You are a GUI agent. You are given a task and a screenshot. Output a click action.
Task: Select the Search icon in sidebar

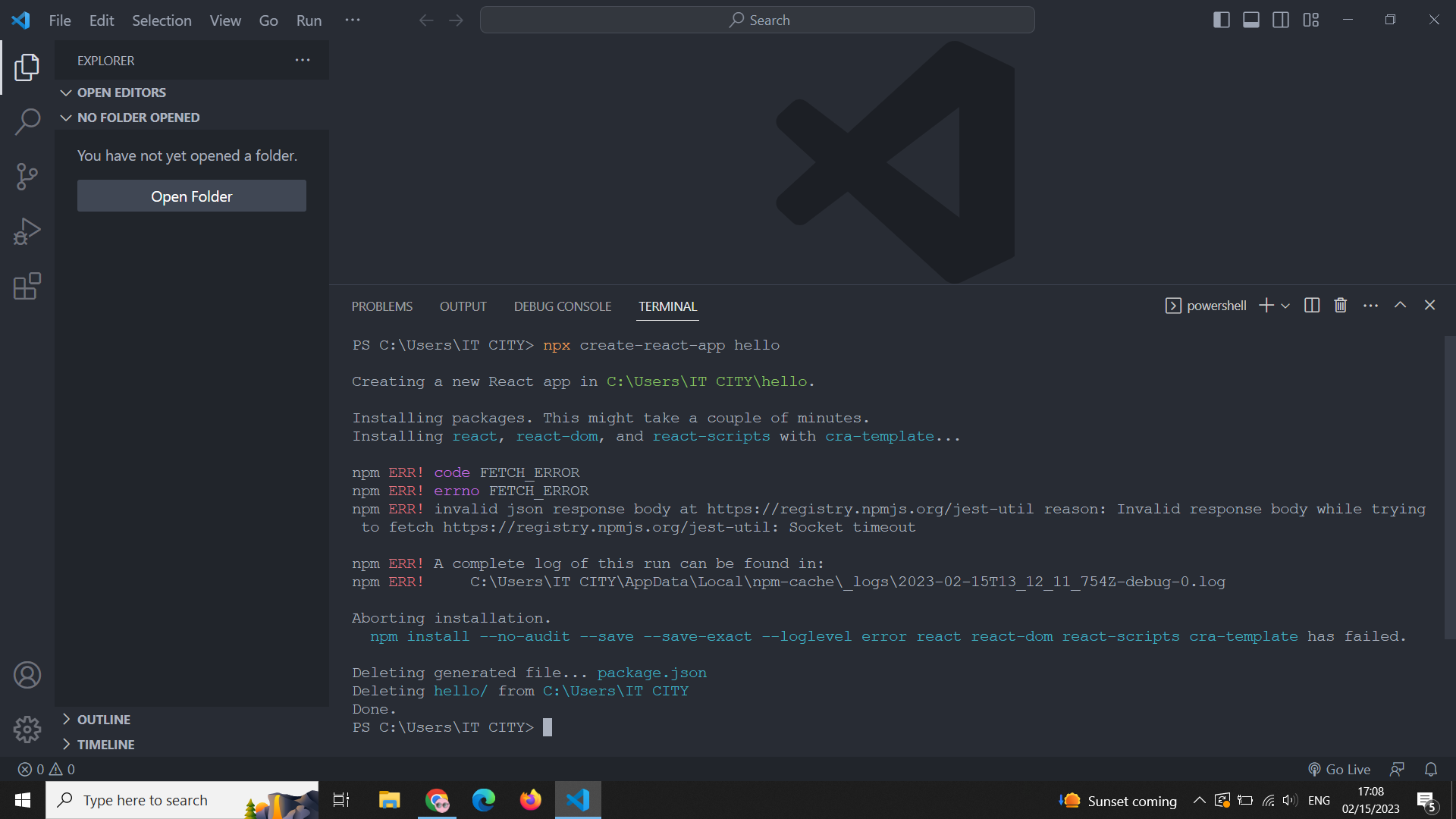point(27,121)
